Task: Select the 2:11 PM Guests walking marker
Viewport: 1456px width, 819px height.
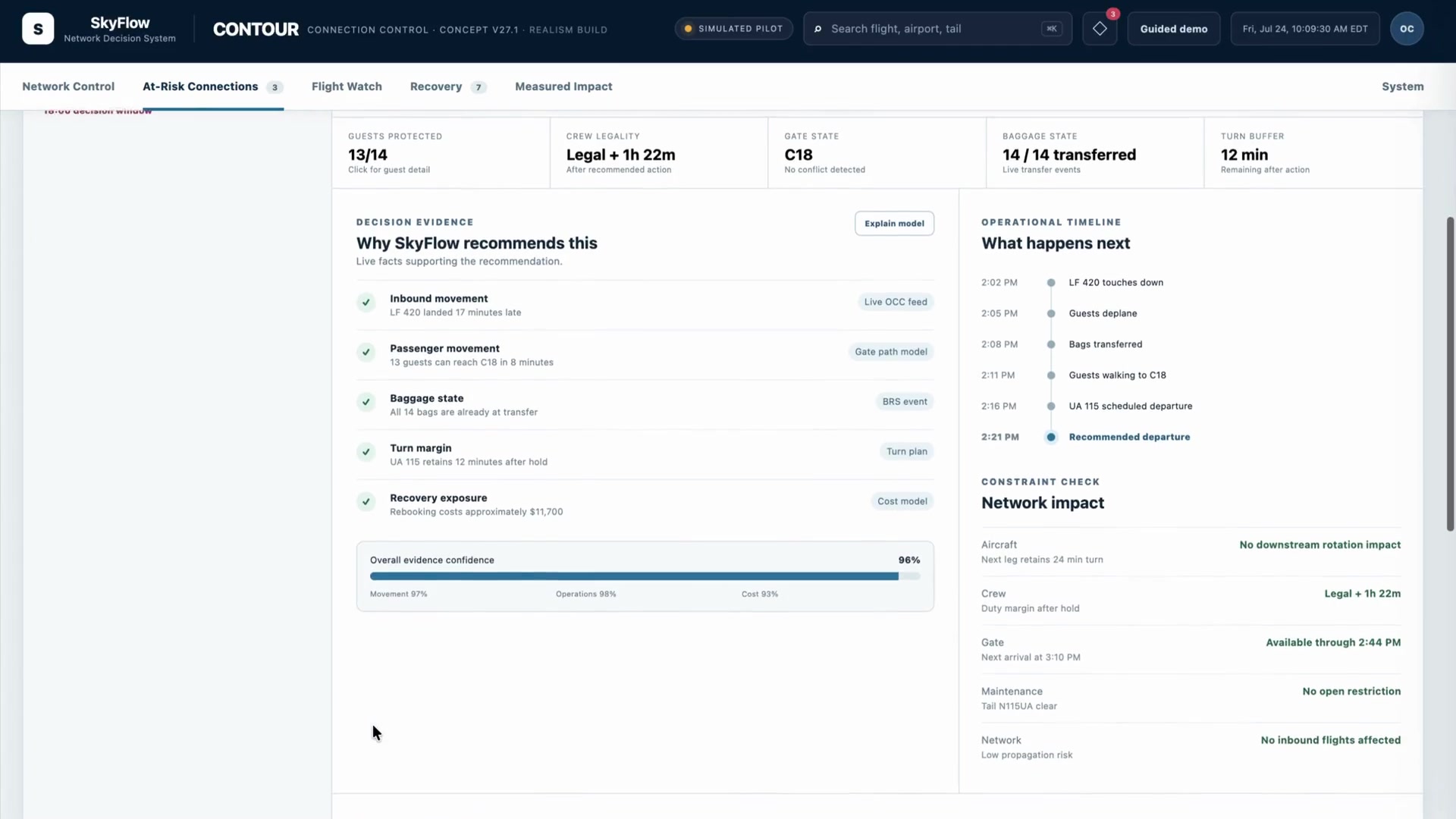Action: (x=1050, y=375)
